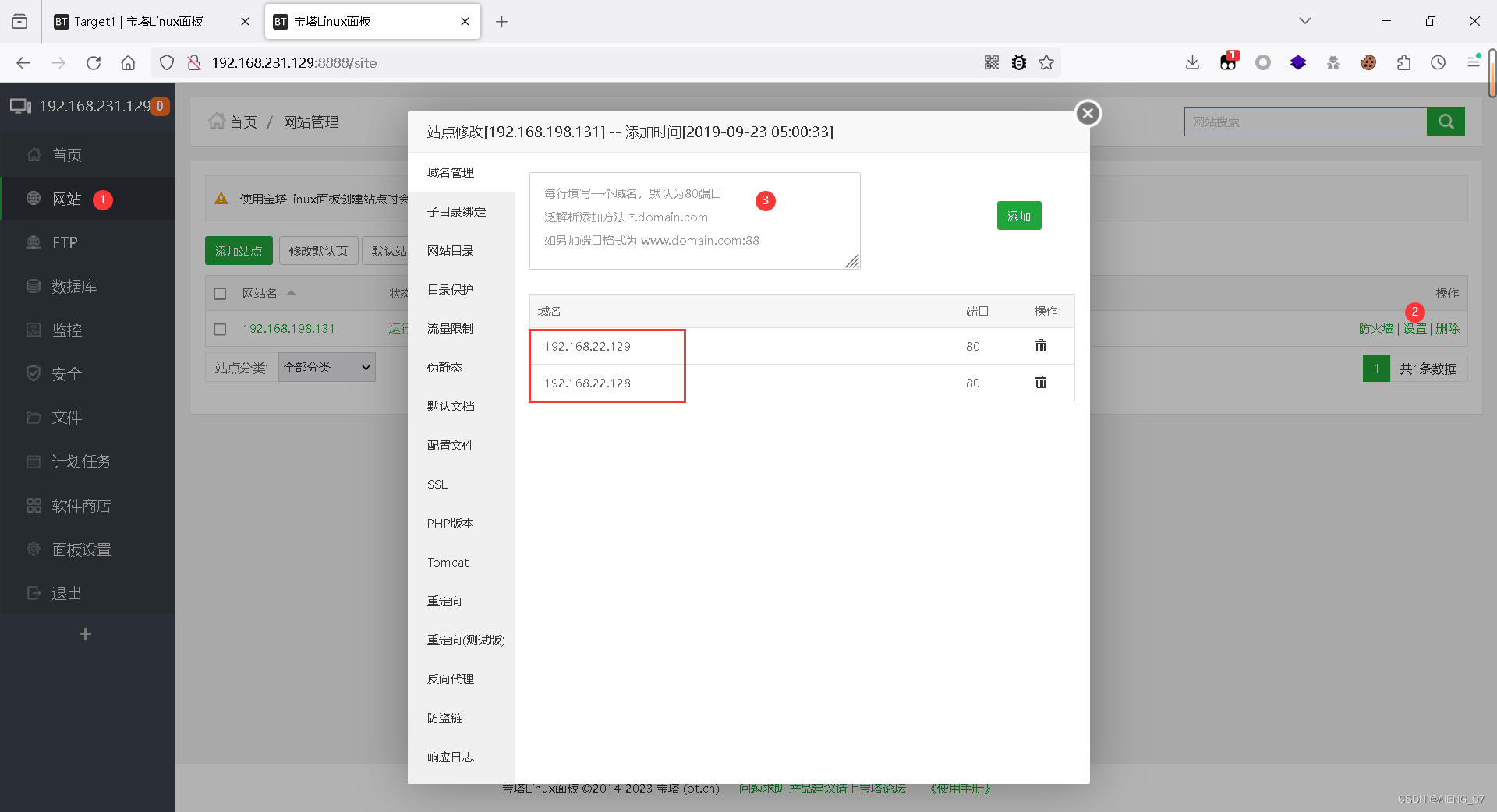This screenshot has height=812, width=1497.
Task: Open the cookie extension icon
Action: (x=1368, y=63)
